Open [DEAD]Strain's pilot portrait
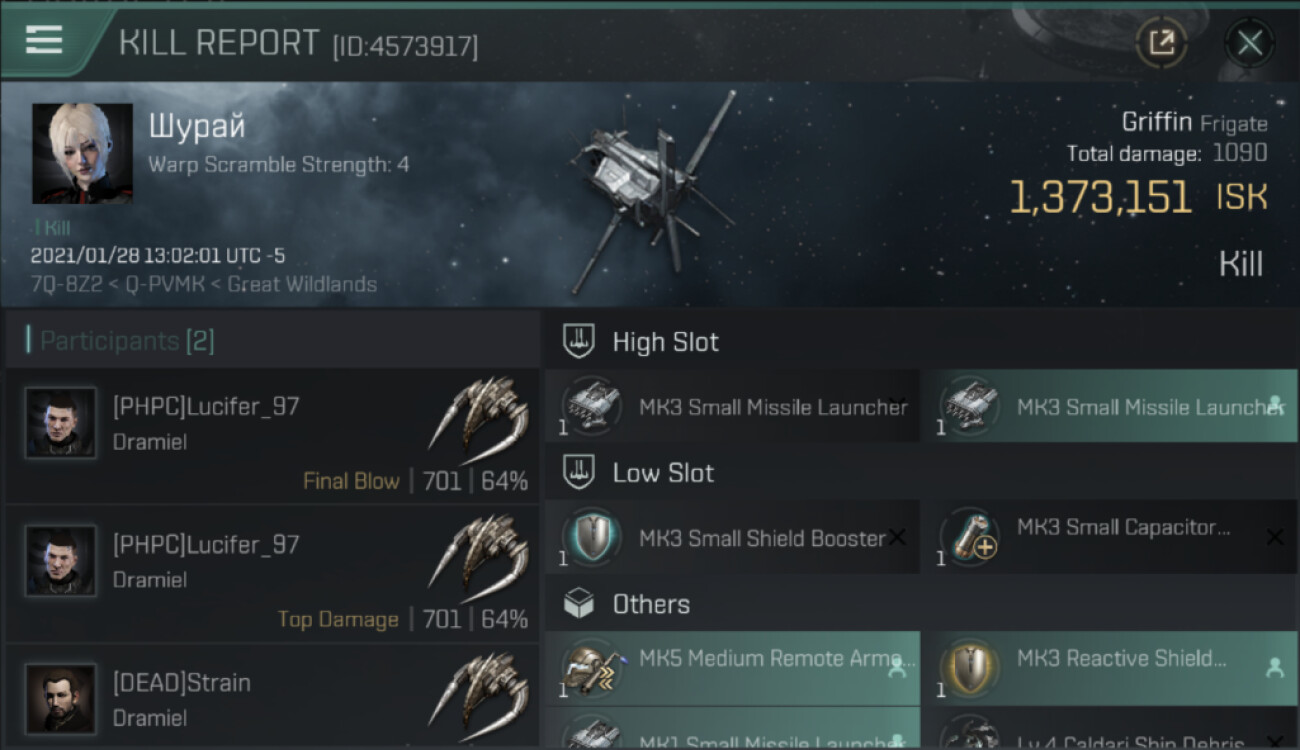 tap(61, 698)
